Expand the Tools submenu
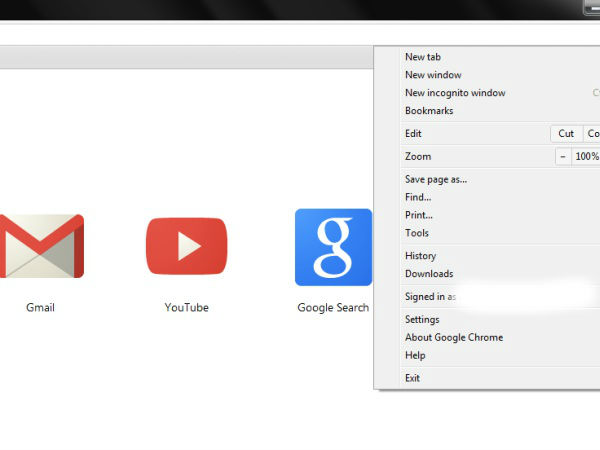 pyautogui.click(x=417, y=233)
